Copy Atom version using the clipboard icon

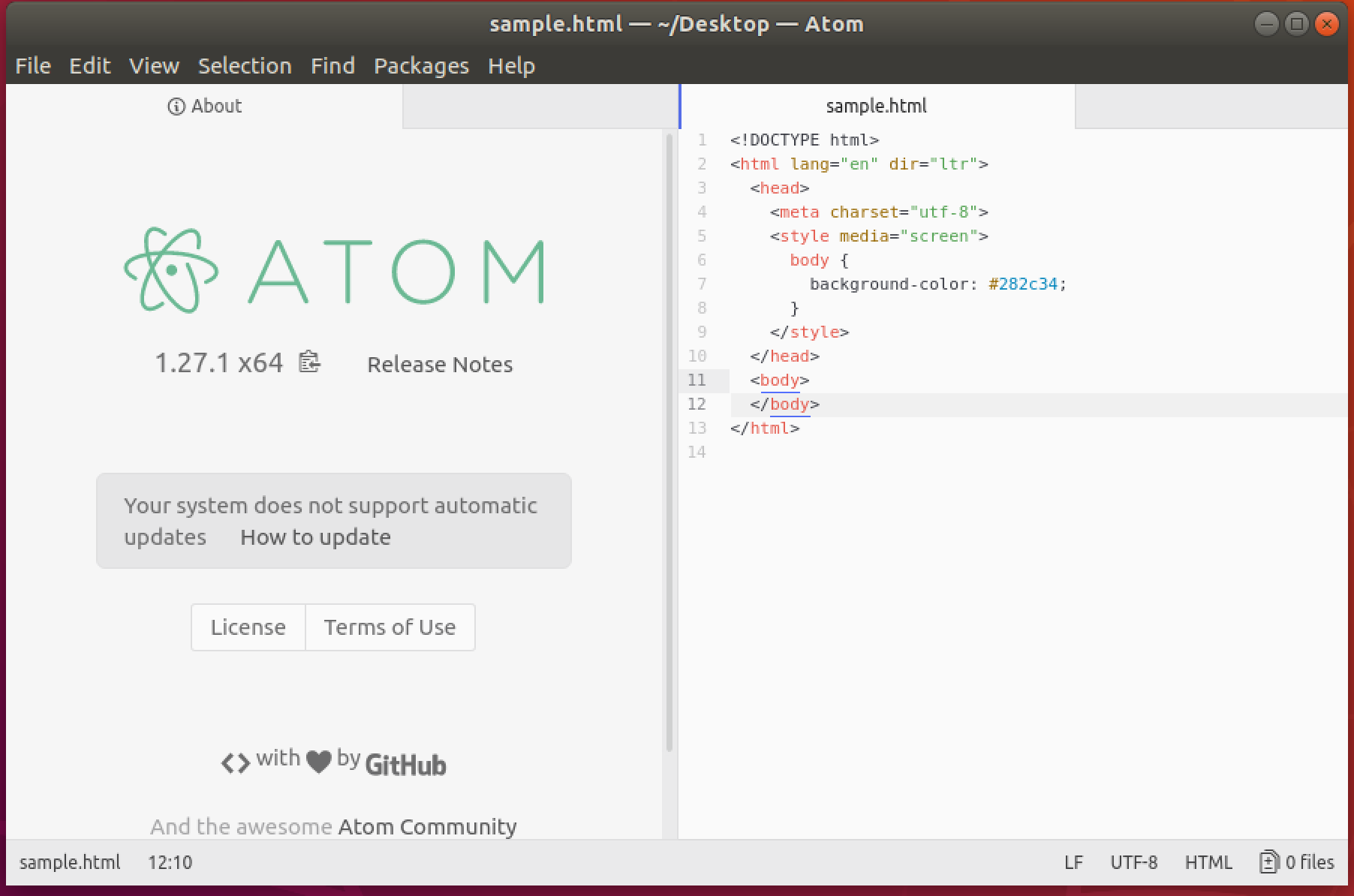pos(308,362)
